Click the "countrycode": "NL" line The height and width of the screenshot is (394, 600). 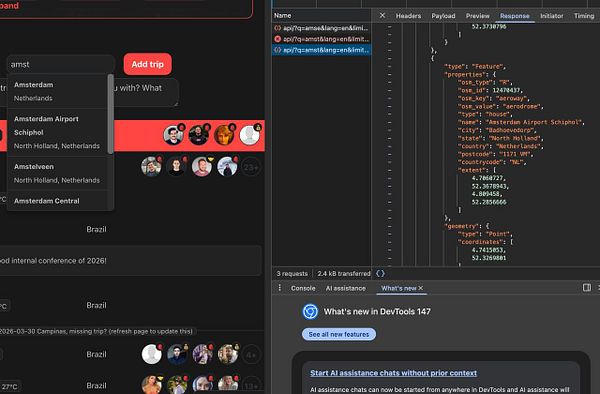click(492, 162)
